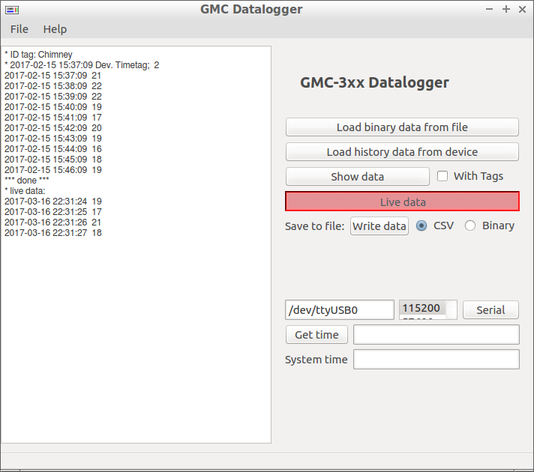534x472 pixels.
Task: Click log row 2017-02-15 15:44:09 16
Action: (x=53, y=149)
